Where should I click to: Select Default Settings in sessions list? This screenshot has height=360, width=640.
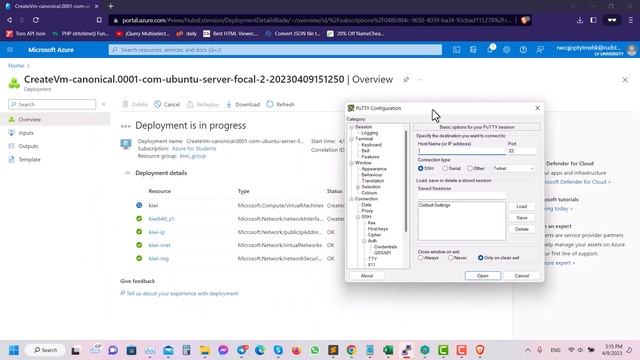tap(435, 205)
